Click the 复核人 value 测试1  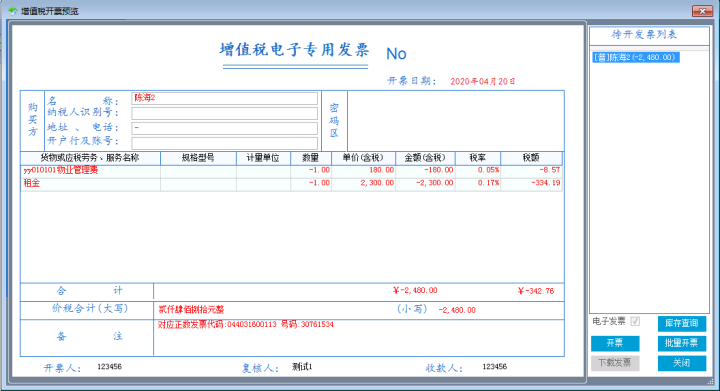pos(302,367)
